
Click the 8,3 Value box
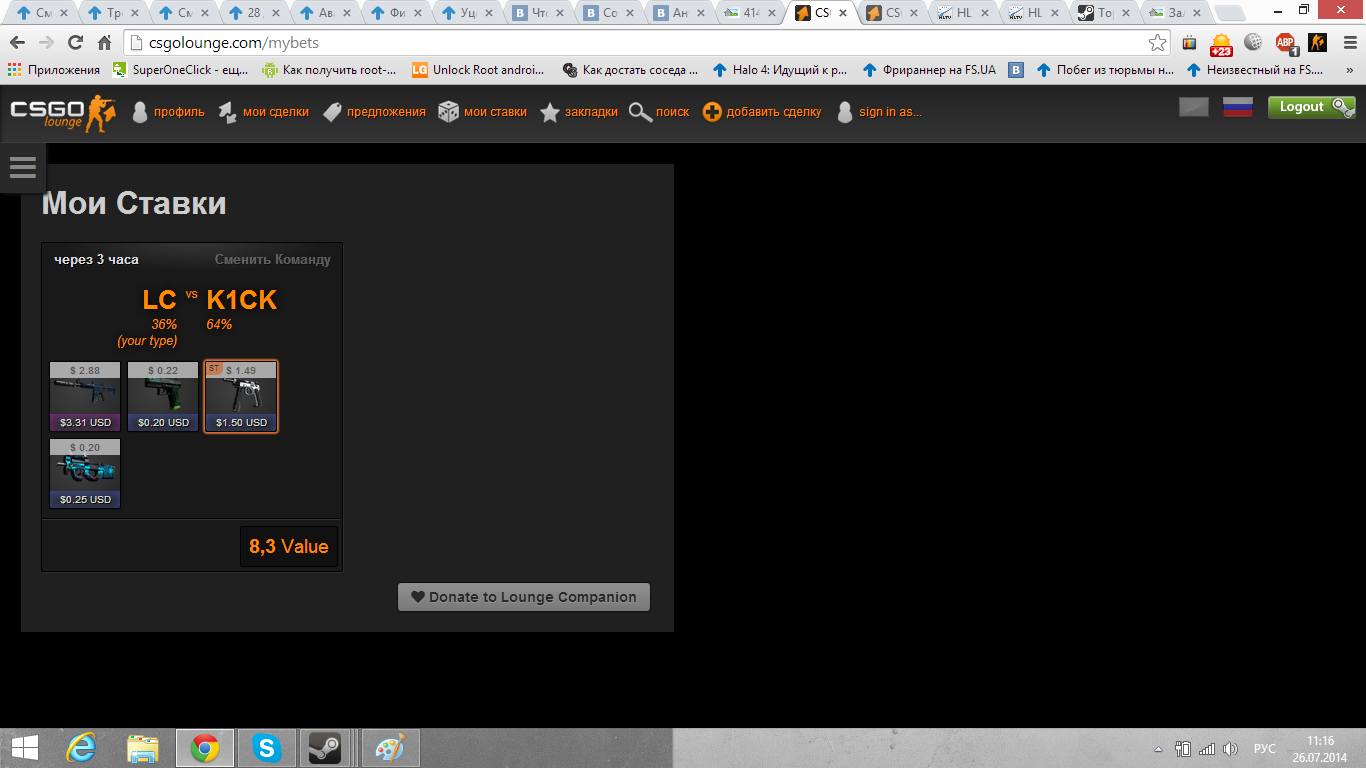click(289, 547)
